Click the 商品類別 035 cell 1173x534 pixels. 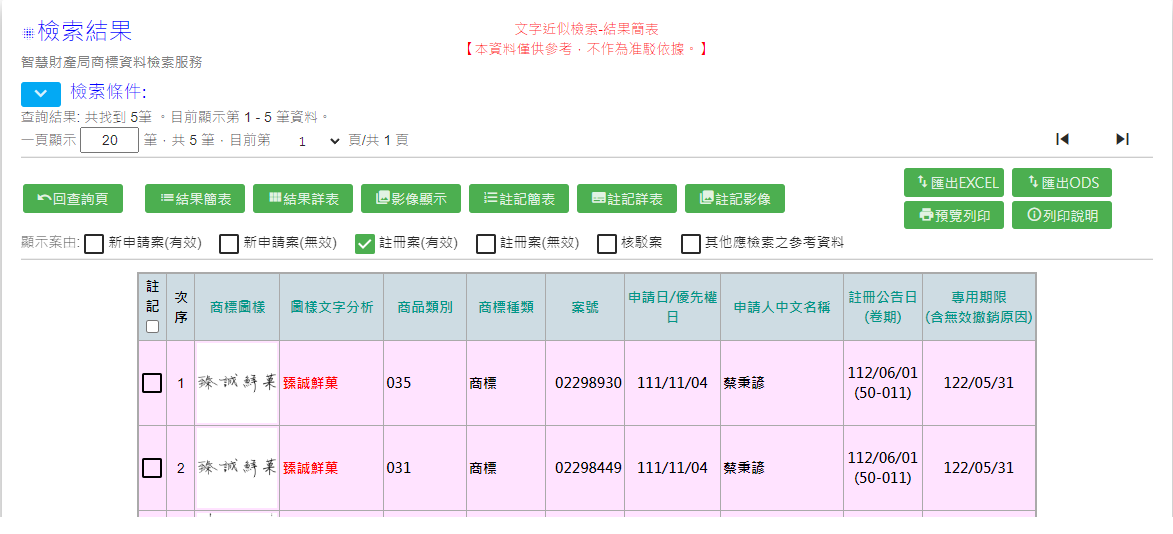(425, 383)
